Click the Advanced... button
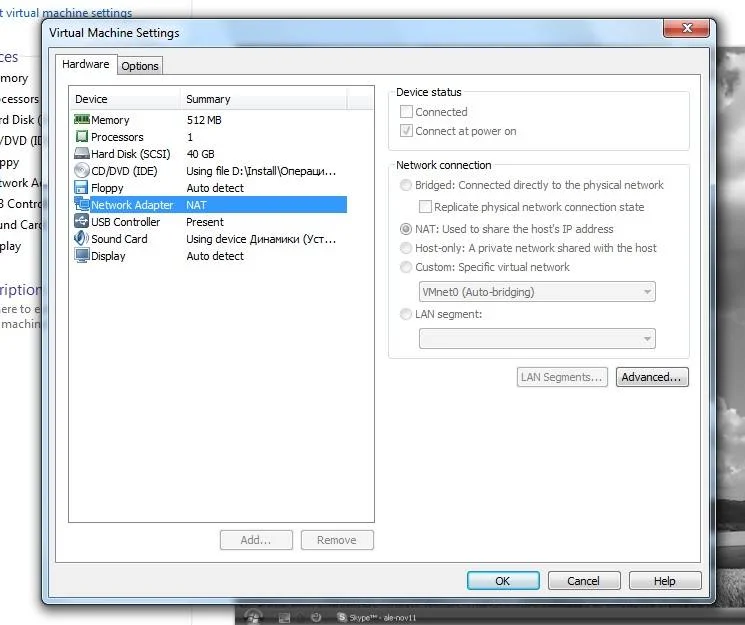The width and height of the screenshot is (745, 625). click(x=652, y=377)
